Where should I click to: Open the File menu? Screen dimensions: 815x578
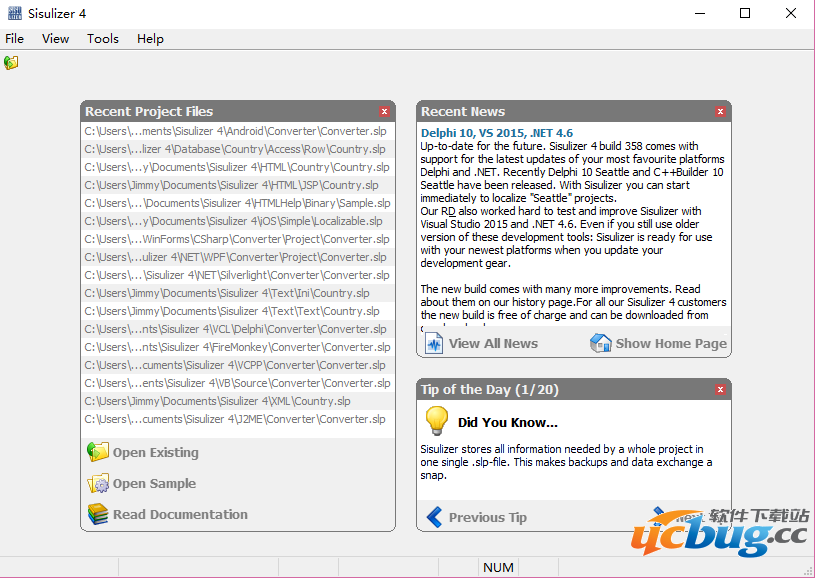[15, 39]
